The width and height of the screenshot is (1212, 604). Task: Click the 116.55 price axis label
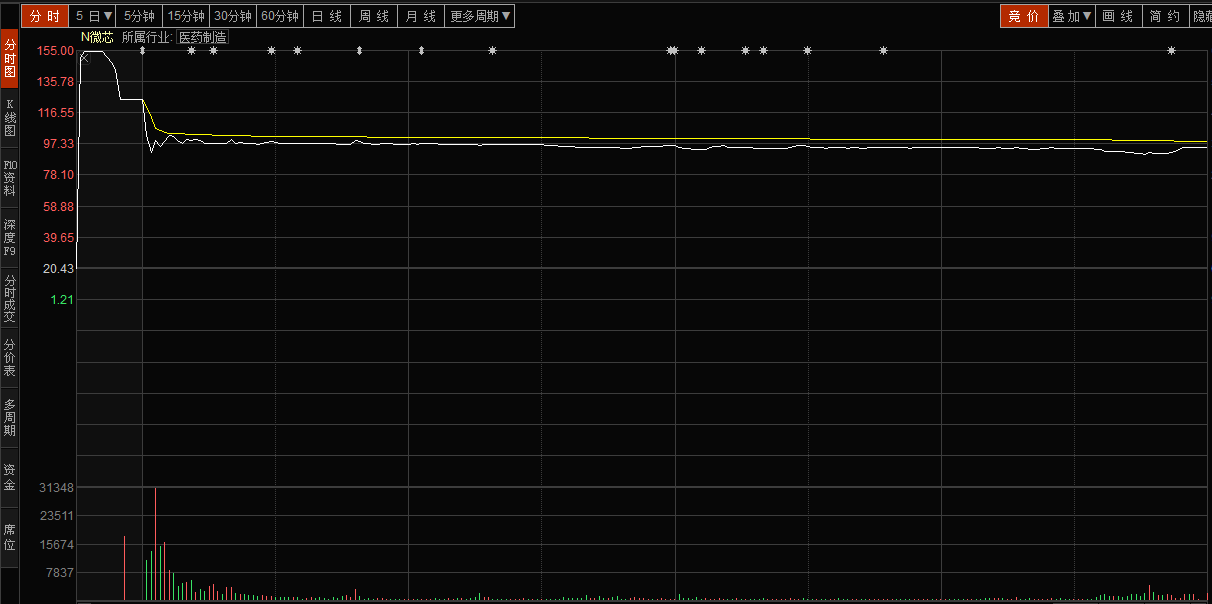[x=55, y=113]
